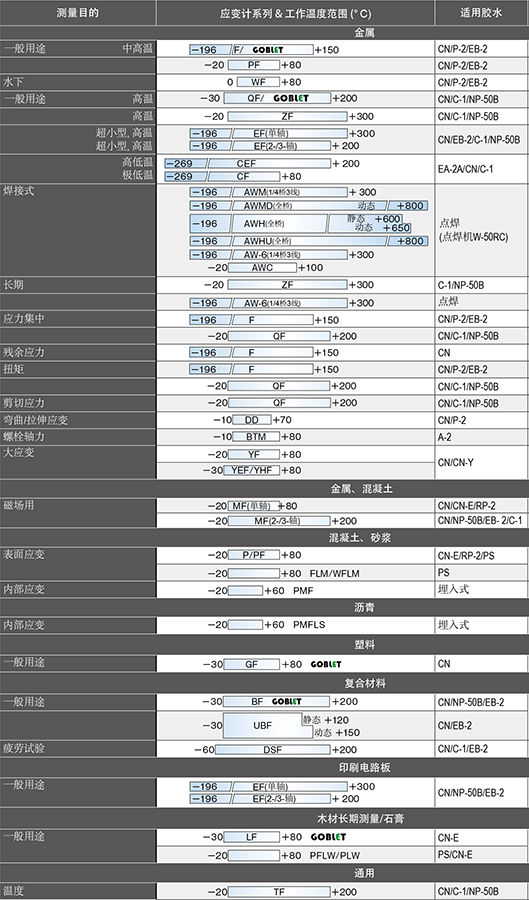Select the 通用 section heading
The image size is (529, 900).
(x=364, y=873)
